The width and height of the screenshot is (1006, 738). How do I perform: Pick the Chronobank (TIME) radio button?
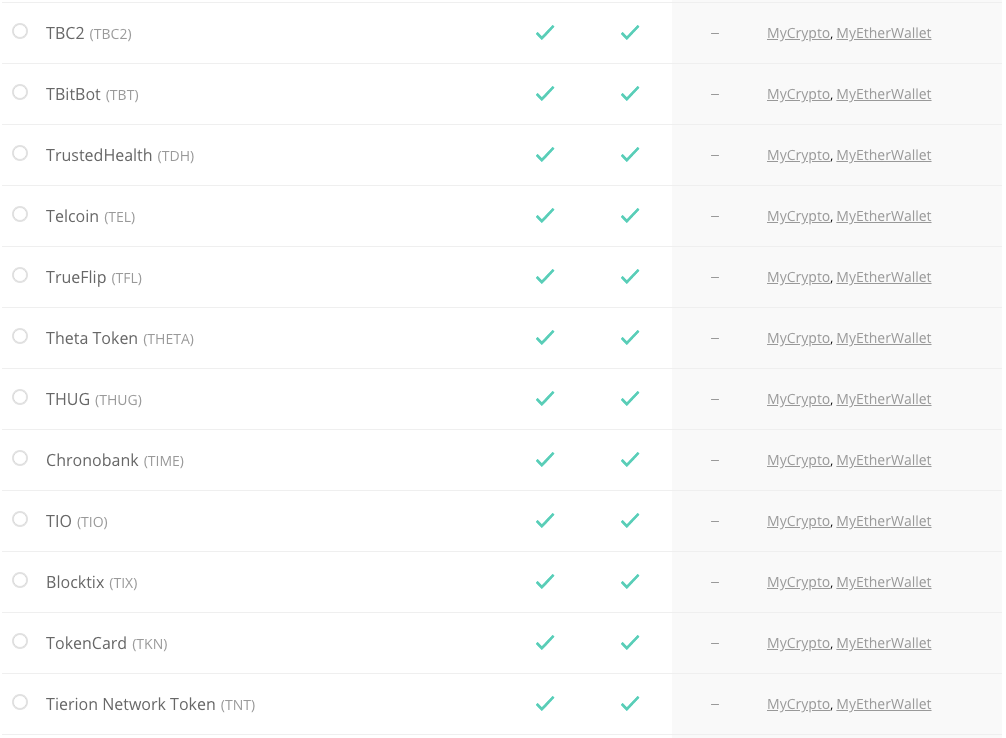[x=20, y=459]
